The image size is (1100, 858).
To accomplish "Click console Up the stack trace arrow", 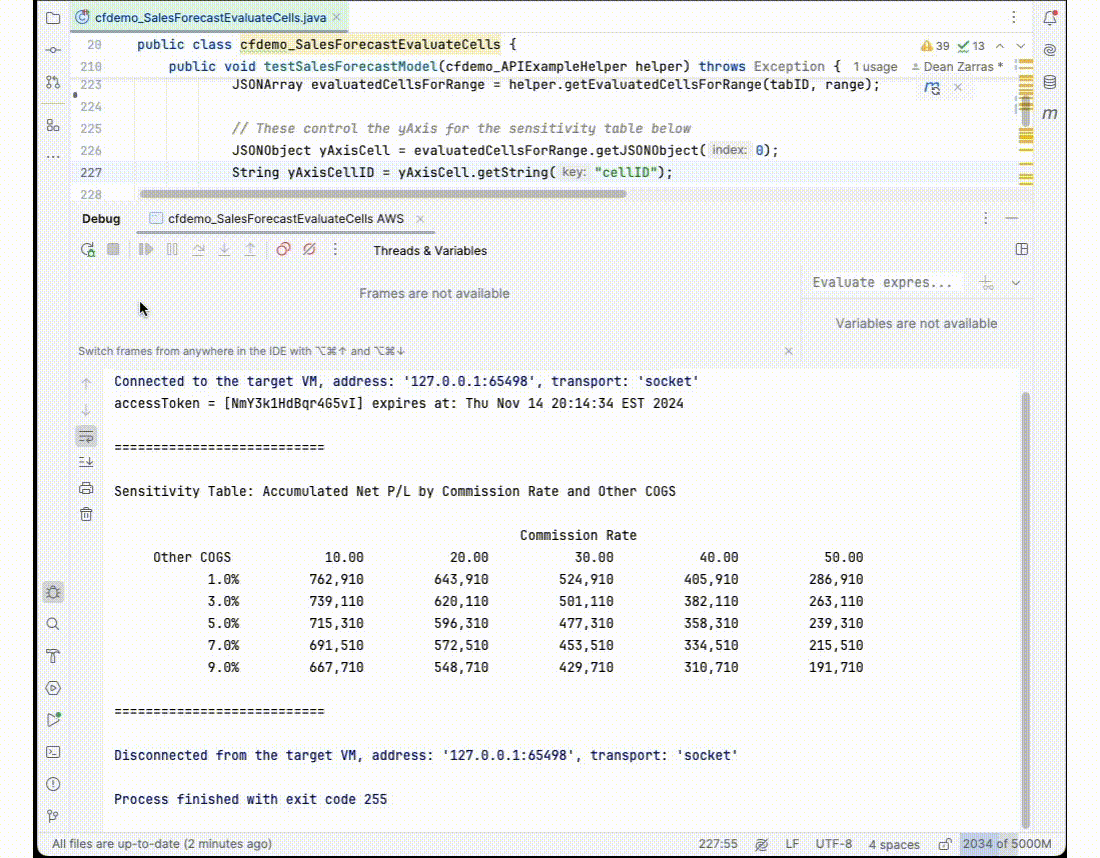I will [x=86, y=384].
